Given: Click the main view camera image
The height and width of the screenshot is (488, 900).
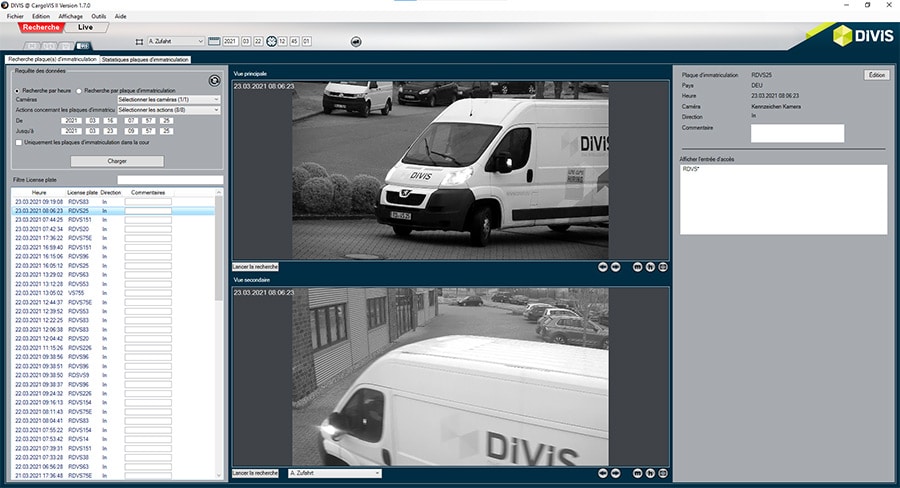Looking at the screenshot, I should point(451,171).
